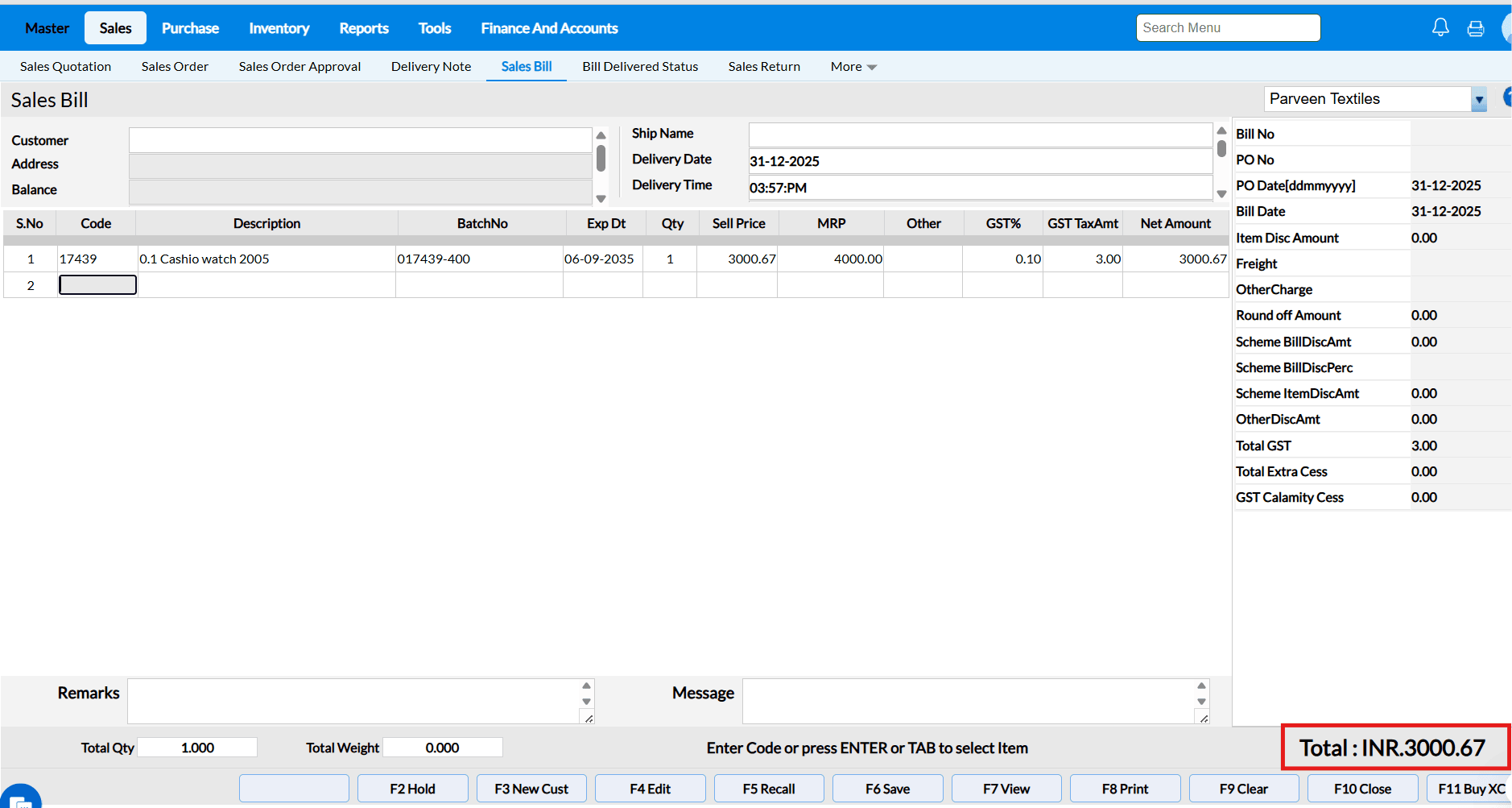Open the Purchase menu
1512x808 pixels.
coord(190,28)
